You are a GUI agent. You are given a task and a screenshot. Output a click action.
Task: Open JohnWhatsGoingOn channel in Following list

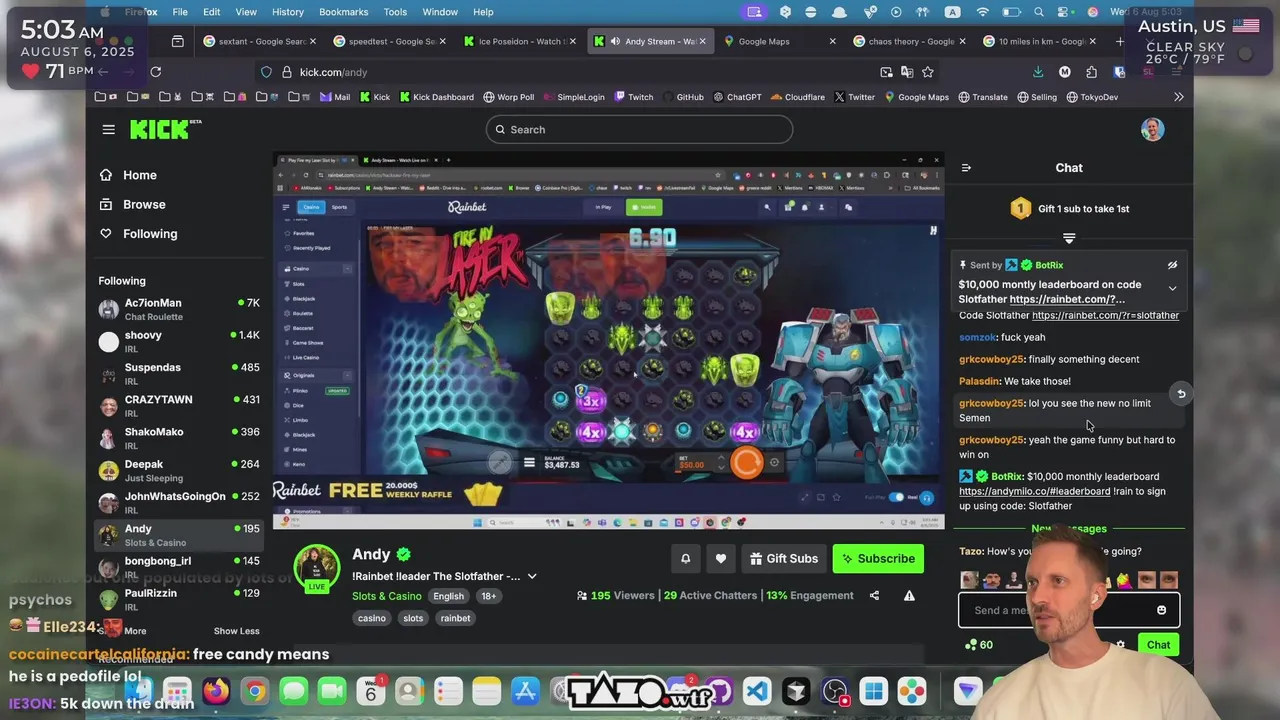click(178, 502)
